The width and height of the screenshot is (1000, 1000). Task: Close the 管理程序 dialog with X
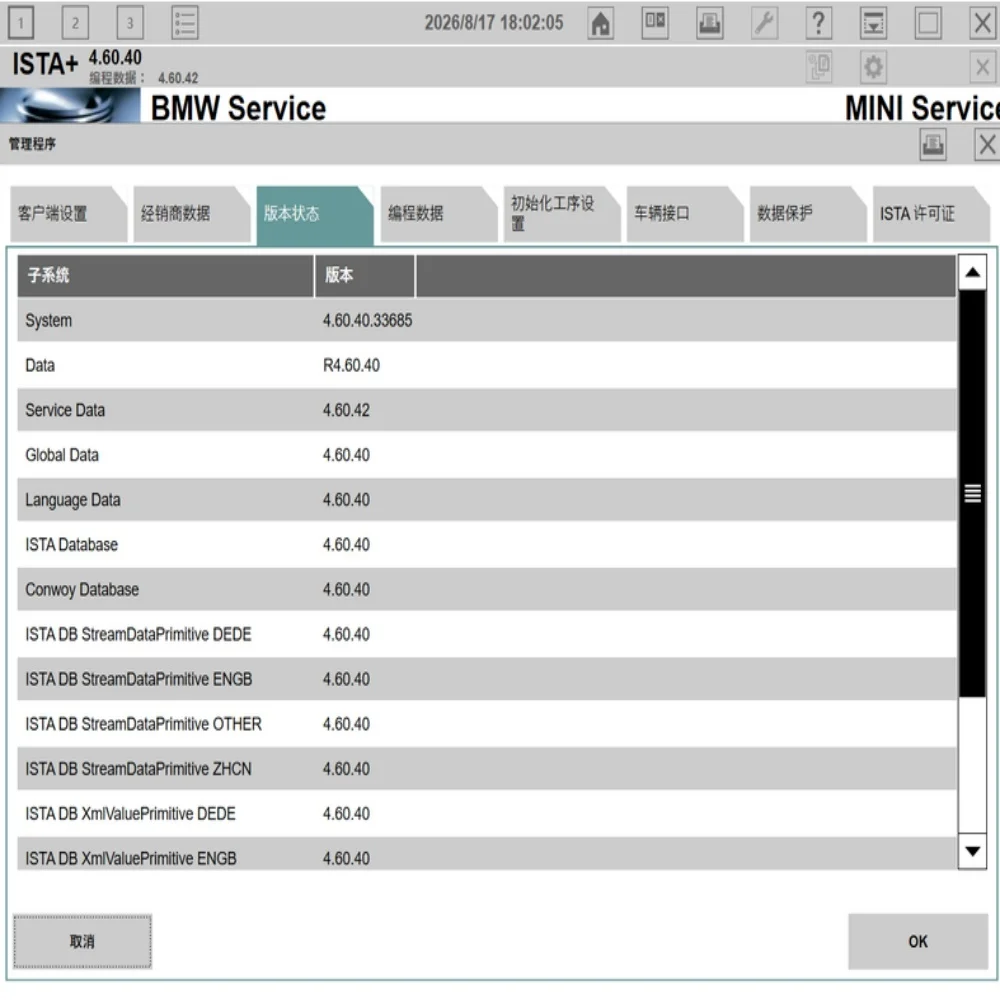pyautogui.click(x=987, y=145)
